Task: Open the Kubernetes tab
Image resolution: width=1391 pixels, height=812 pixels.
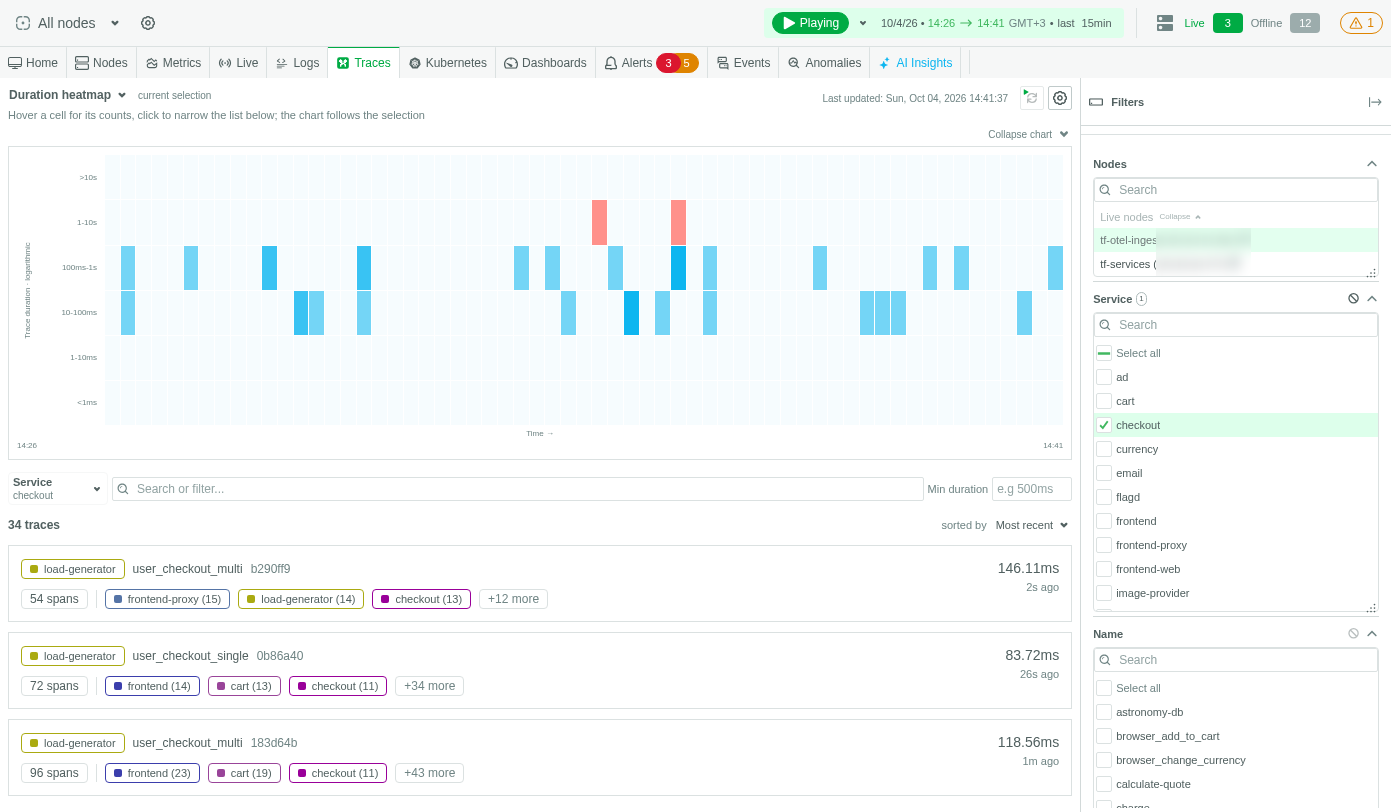Action: (447, 63)
